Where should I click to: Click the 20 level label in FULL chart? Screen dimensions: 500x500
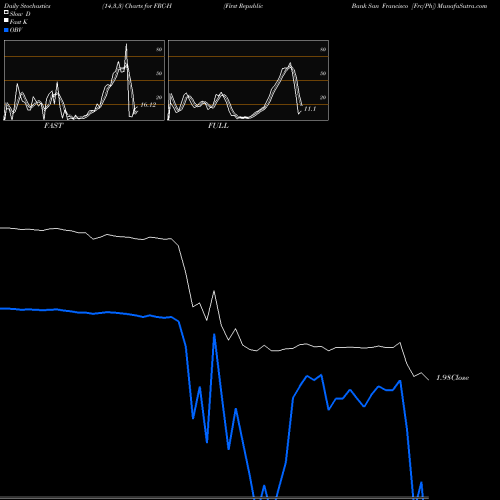click(323, 97)
